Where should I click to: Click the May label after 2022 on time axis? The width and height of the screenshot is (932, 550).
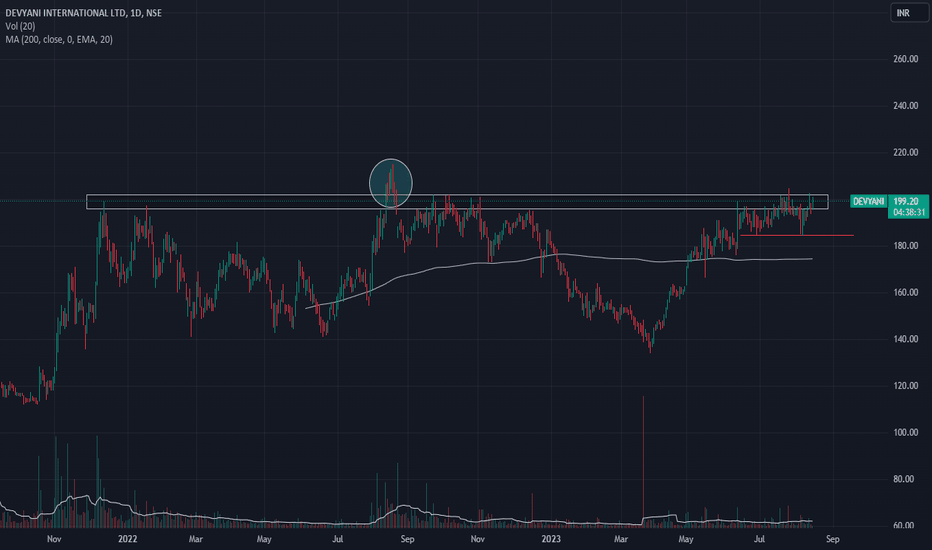264,539
